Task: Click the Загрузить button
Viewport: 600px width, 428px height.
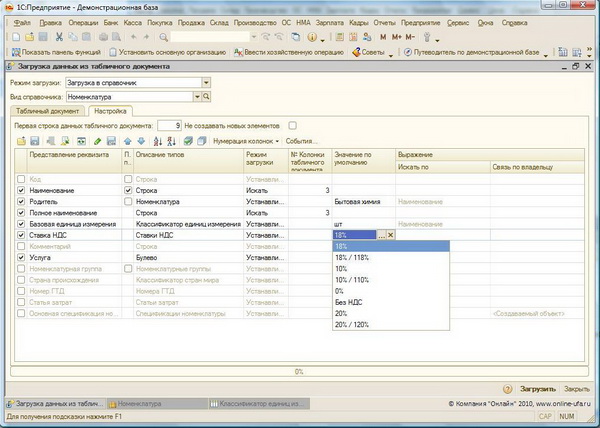Action: (x=538, y=389)
